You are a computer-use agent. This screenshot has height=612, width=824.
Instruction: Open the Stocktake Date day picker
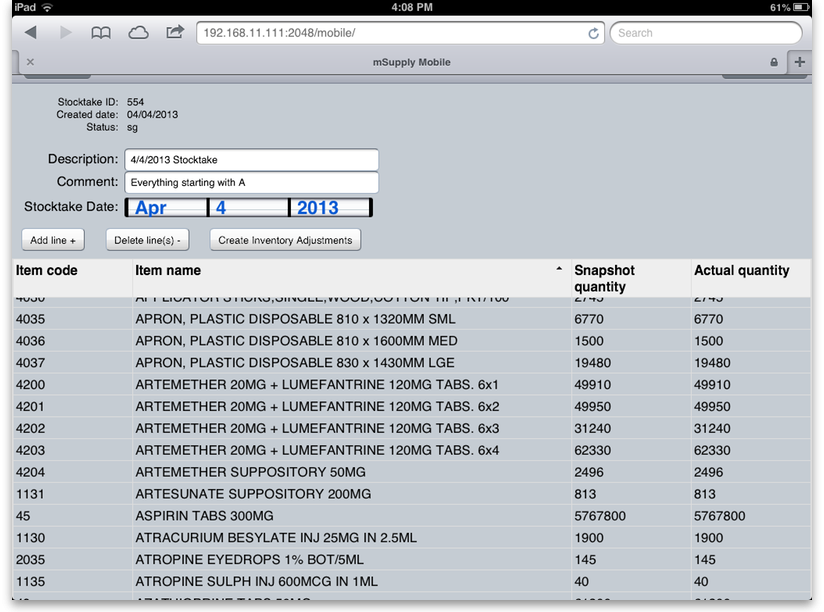[248, 208]
